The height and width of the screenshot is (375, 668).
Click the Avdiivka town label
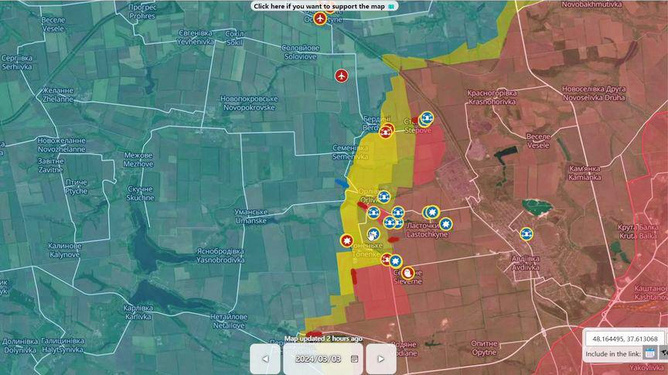526,263
